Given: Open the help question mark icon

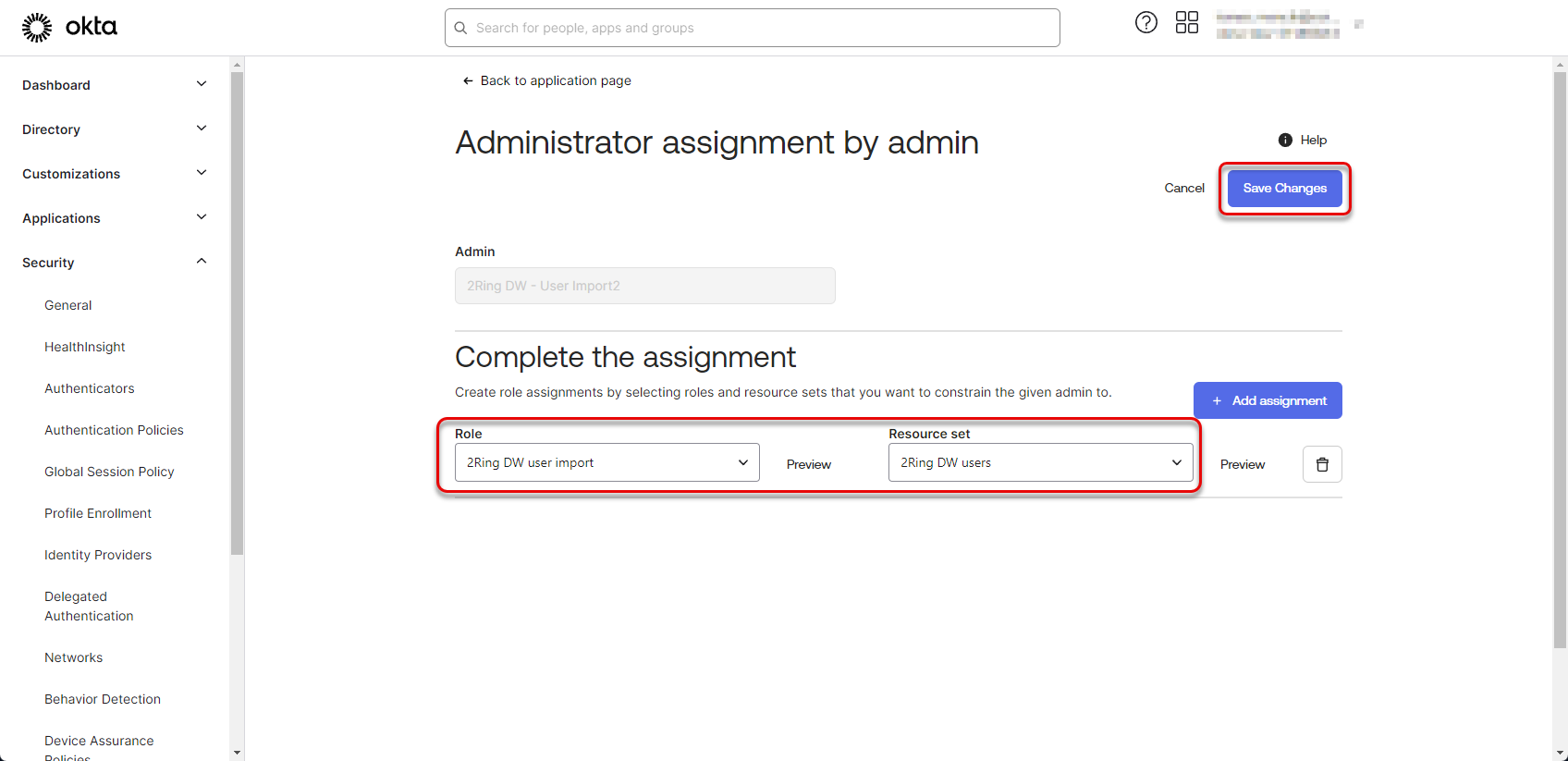Looking at the screenshot, I should coord(1145,23).
